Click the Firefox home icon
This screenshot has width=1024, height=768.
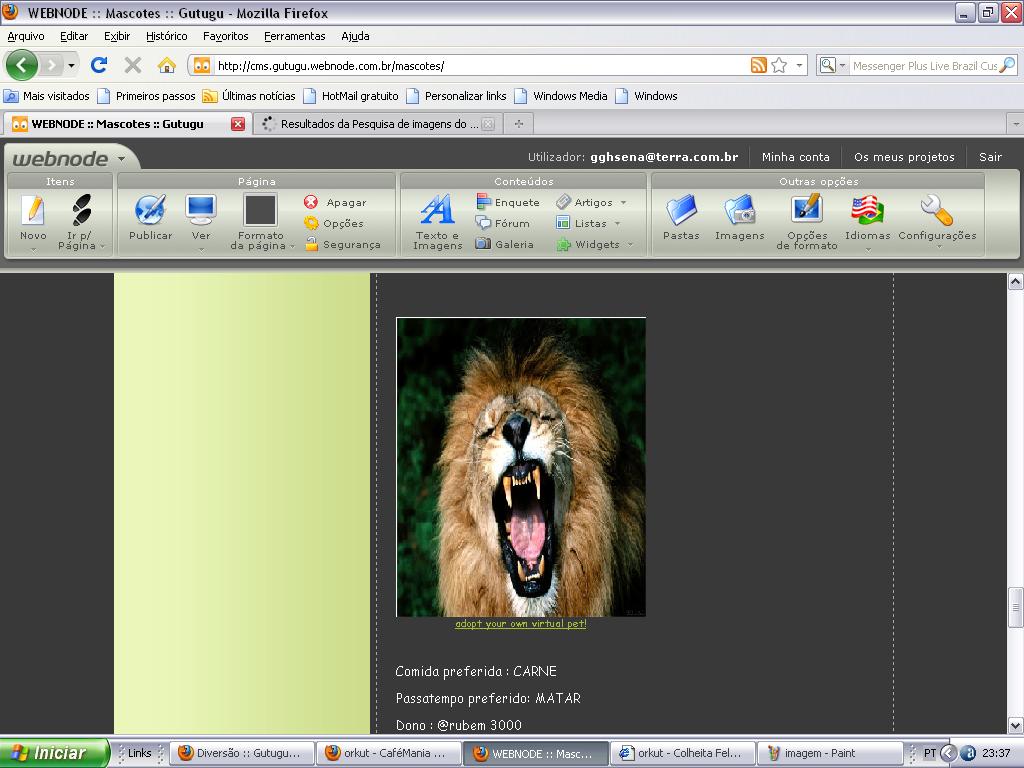tap(167, 66)
